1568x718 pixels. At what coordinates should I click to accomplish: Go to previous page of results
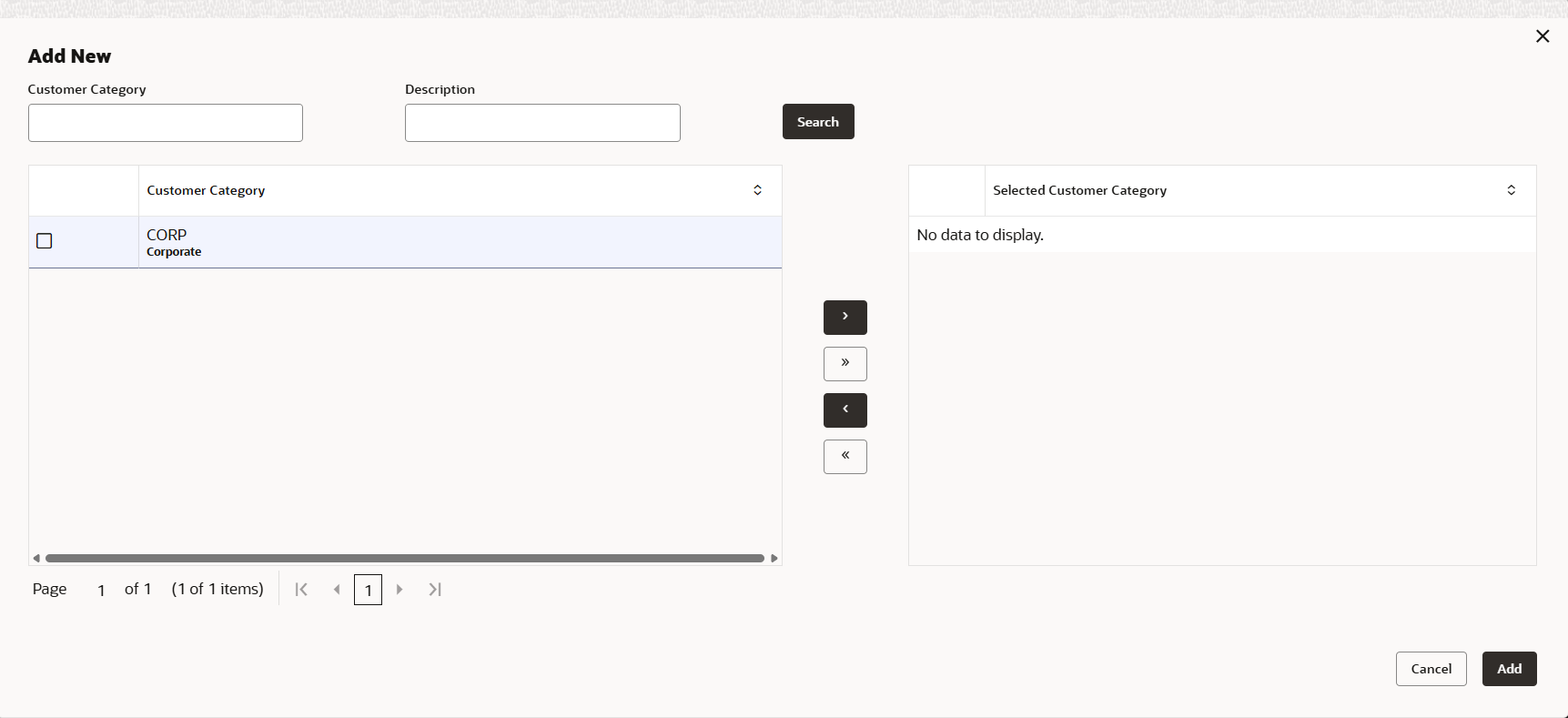coord(337,590)
